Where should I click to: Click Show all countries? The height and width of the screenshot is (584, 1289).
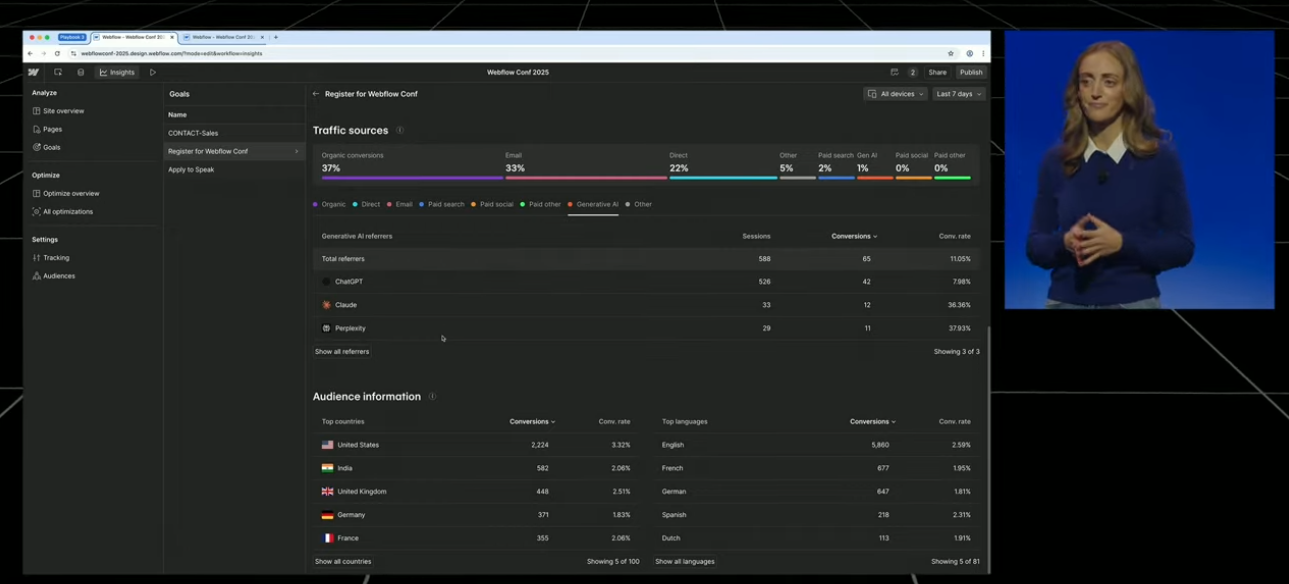343,562
